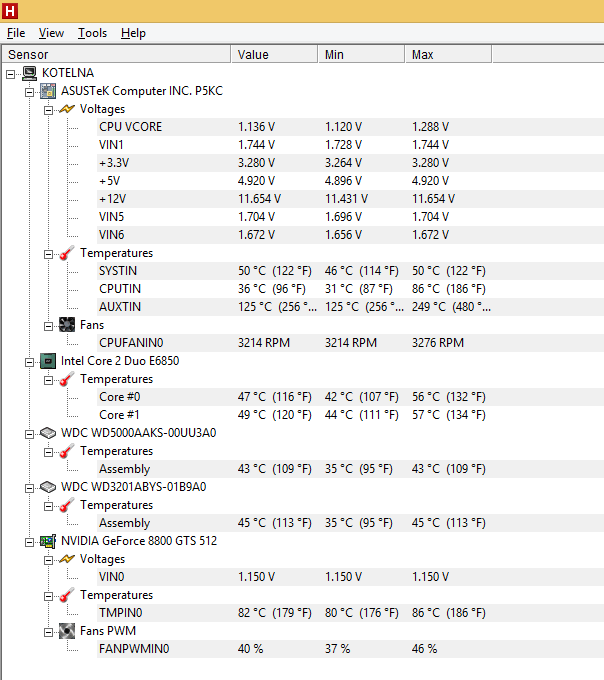Click the HWMonitor app icon in title bar

10,10
